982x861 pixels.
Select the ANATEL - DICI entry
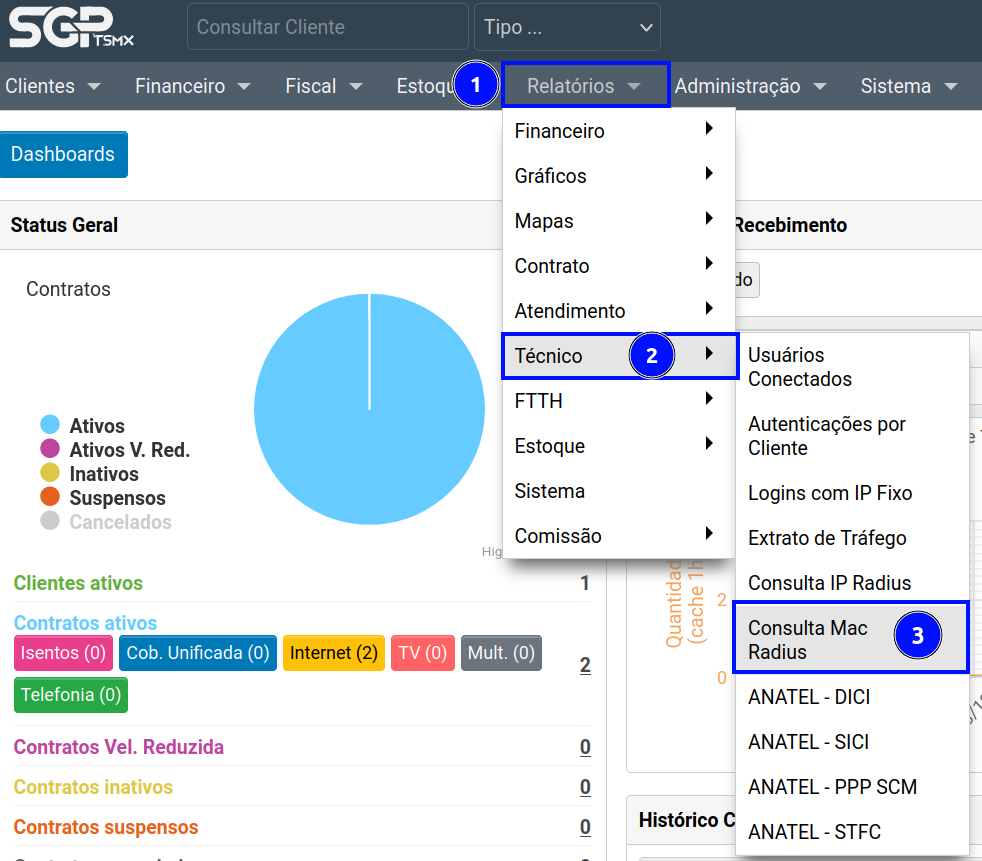[x=809, y=697]
